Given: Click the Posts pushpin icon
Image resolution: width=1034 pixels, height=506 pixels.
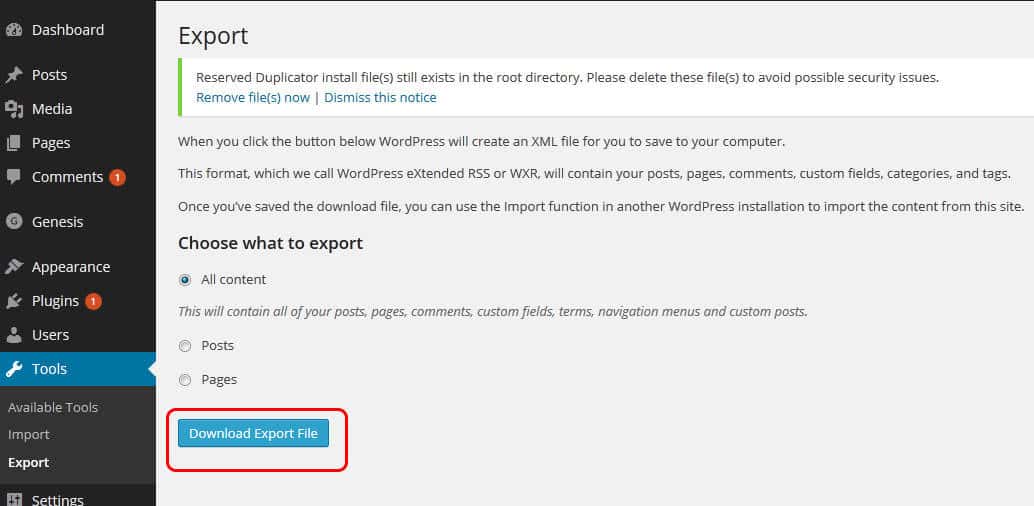Looking at the screenshot, I should [14, 75].
